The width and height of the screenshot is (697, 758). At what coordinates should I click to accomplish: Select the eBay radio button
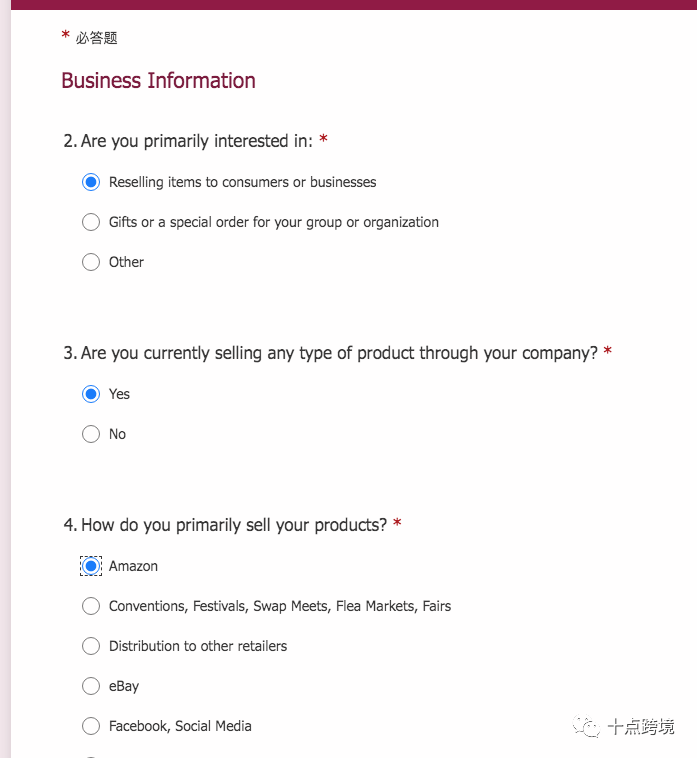[91, 686]
